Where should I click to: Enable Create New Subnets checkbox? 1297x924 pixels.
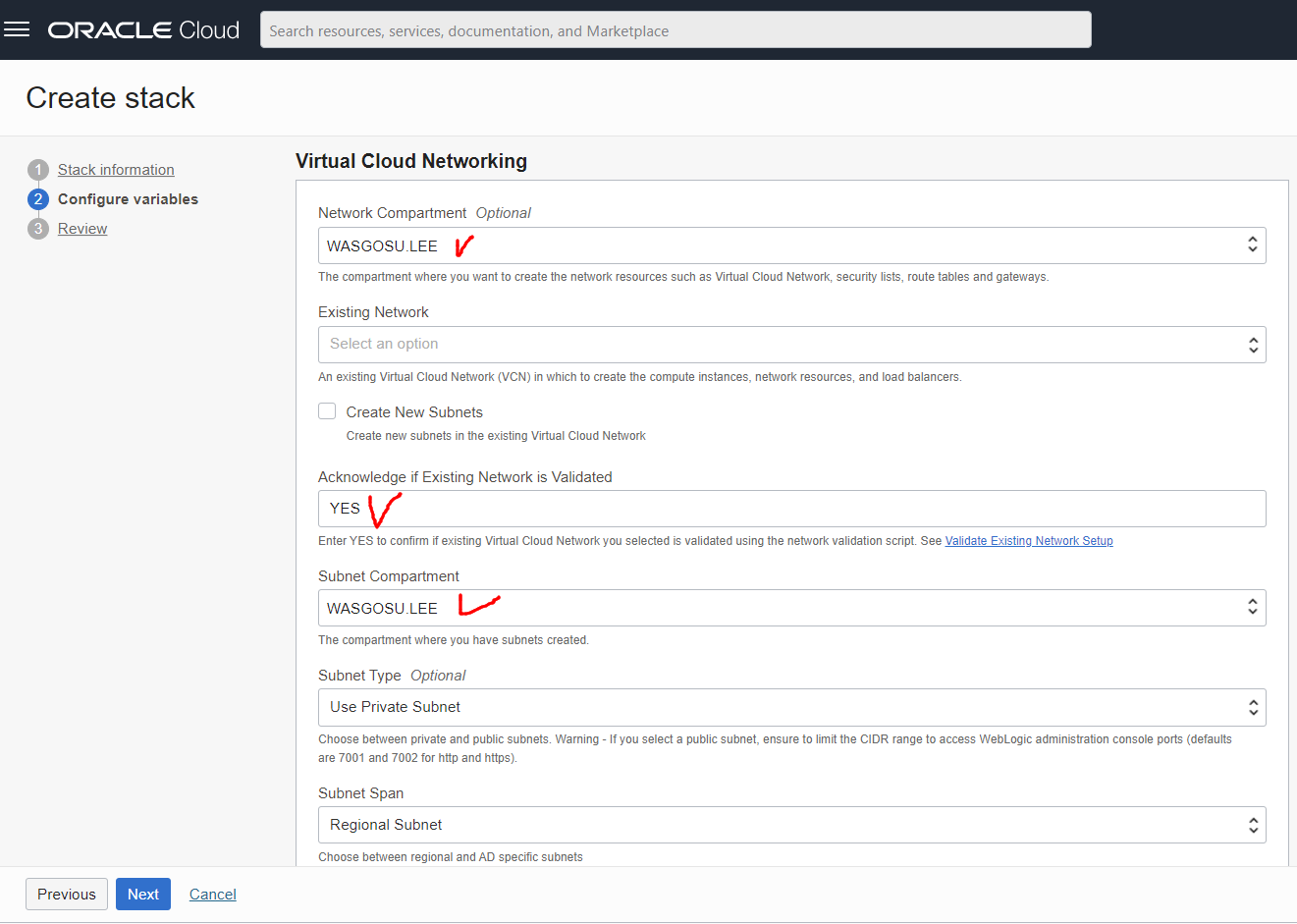(327, 411)
